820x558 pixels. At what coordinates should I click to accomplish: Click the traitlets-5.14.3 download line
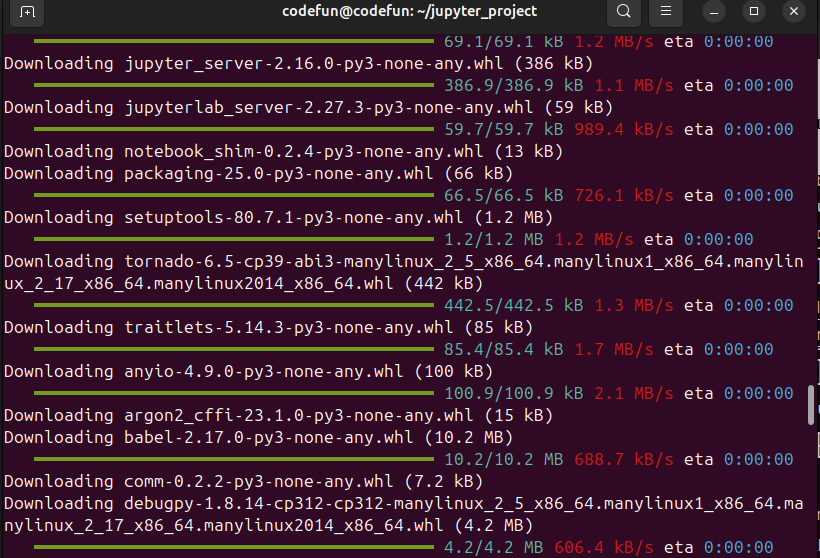[268, 327]
